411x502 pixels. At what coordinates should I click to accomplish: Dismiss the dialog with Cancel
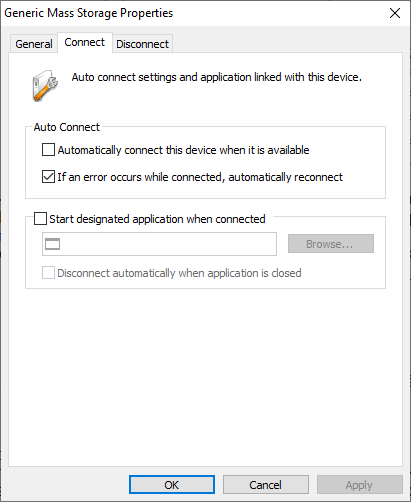[266, 485]
